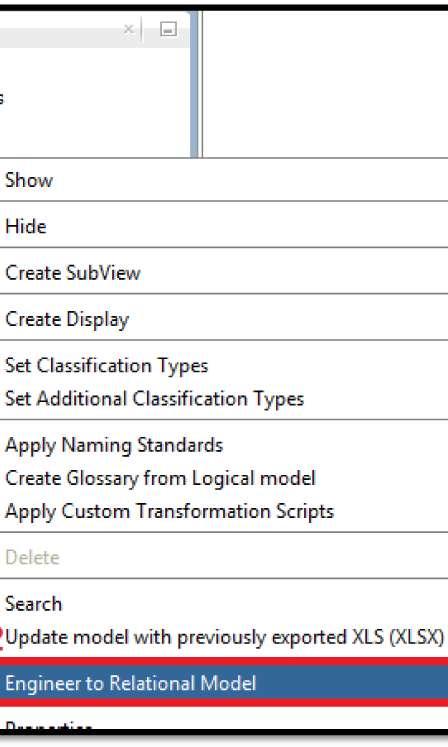Viewport: 448px width, 747px height.
Task: Click the red icon beside Update model entry
Action: tap(1, 637)
